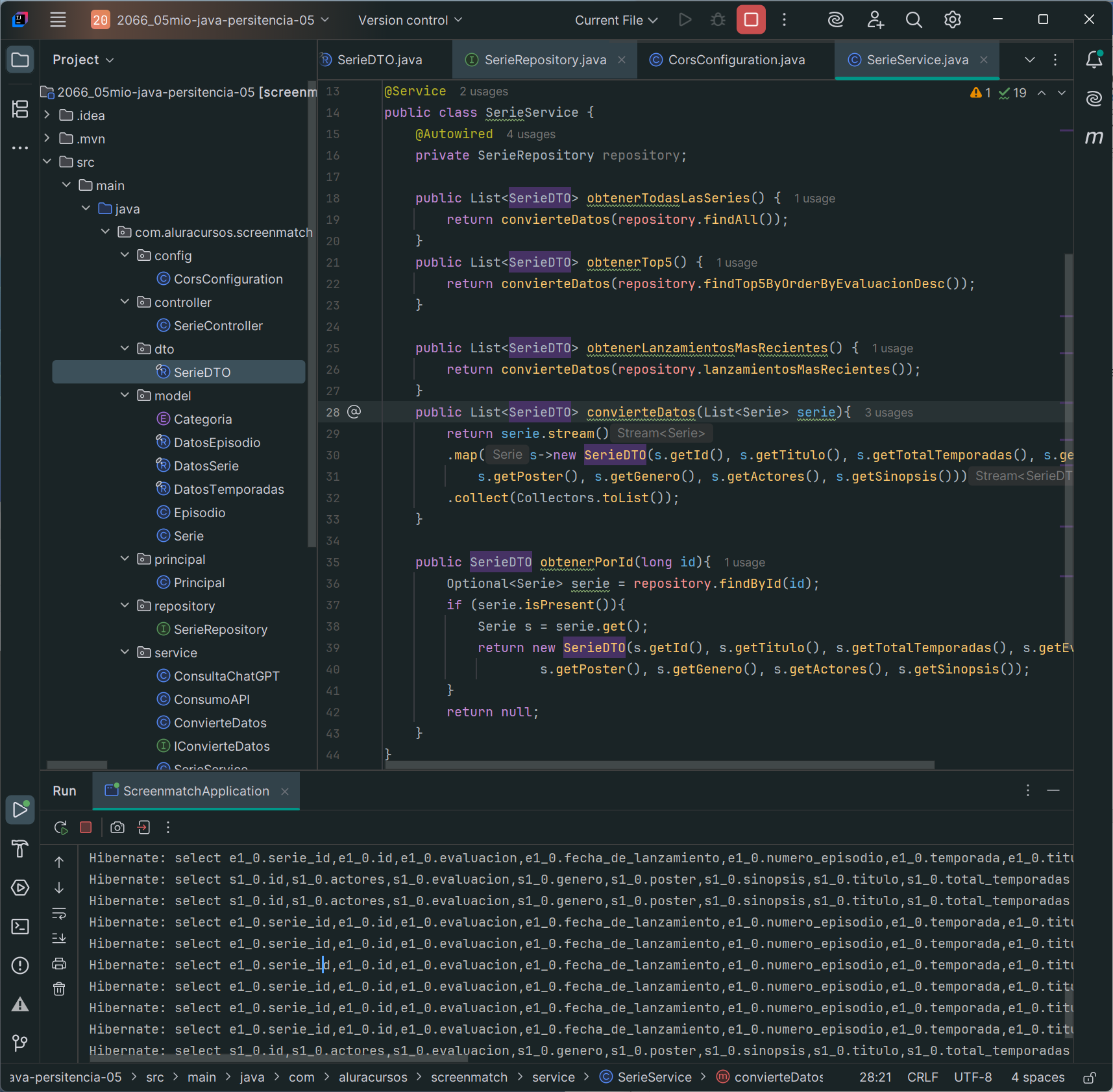Collapse the src folder

pyautogui.click(x=47, y=162)
